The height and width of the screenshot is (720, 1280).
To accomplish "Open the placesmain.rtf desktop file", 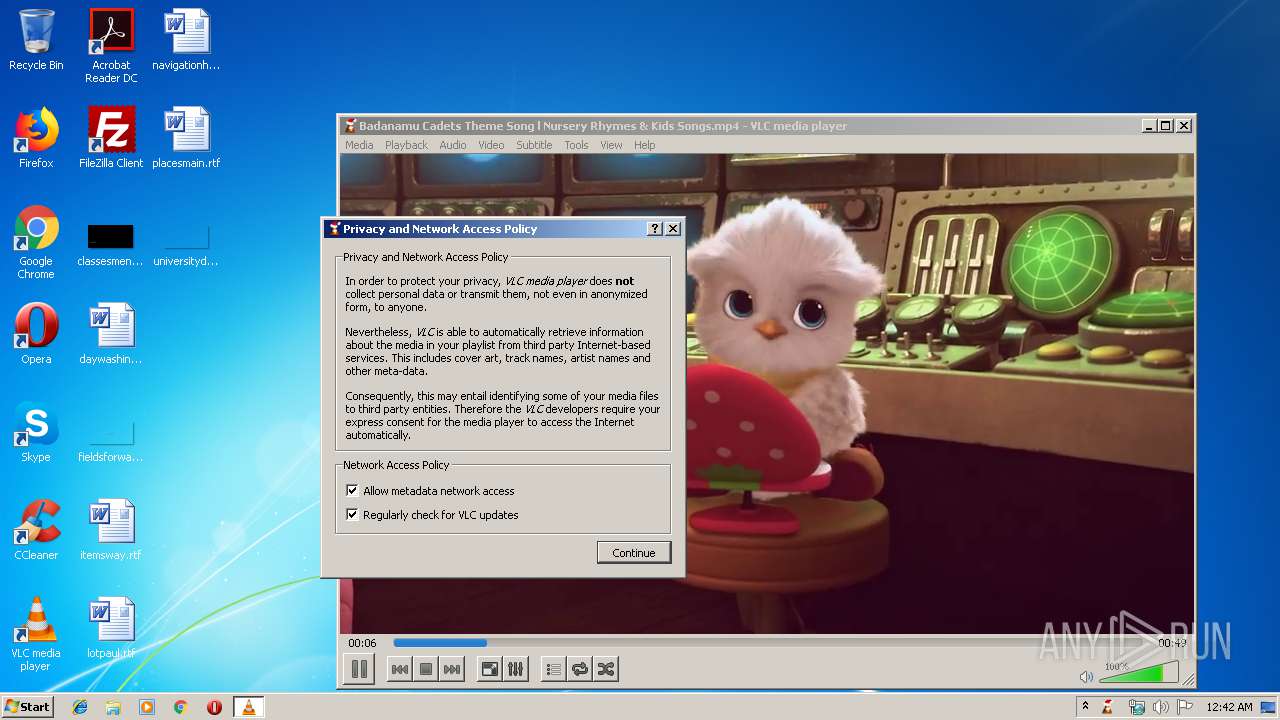I will [x=186, y=138].
